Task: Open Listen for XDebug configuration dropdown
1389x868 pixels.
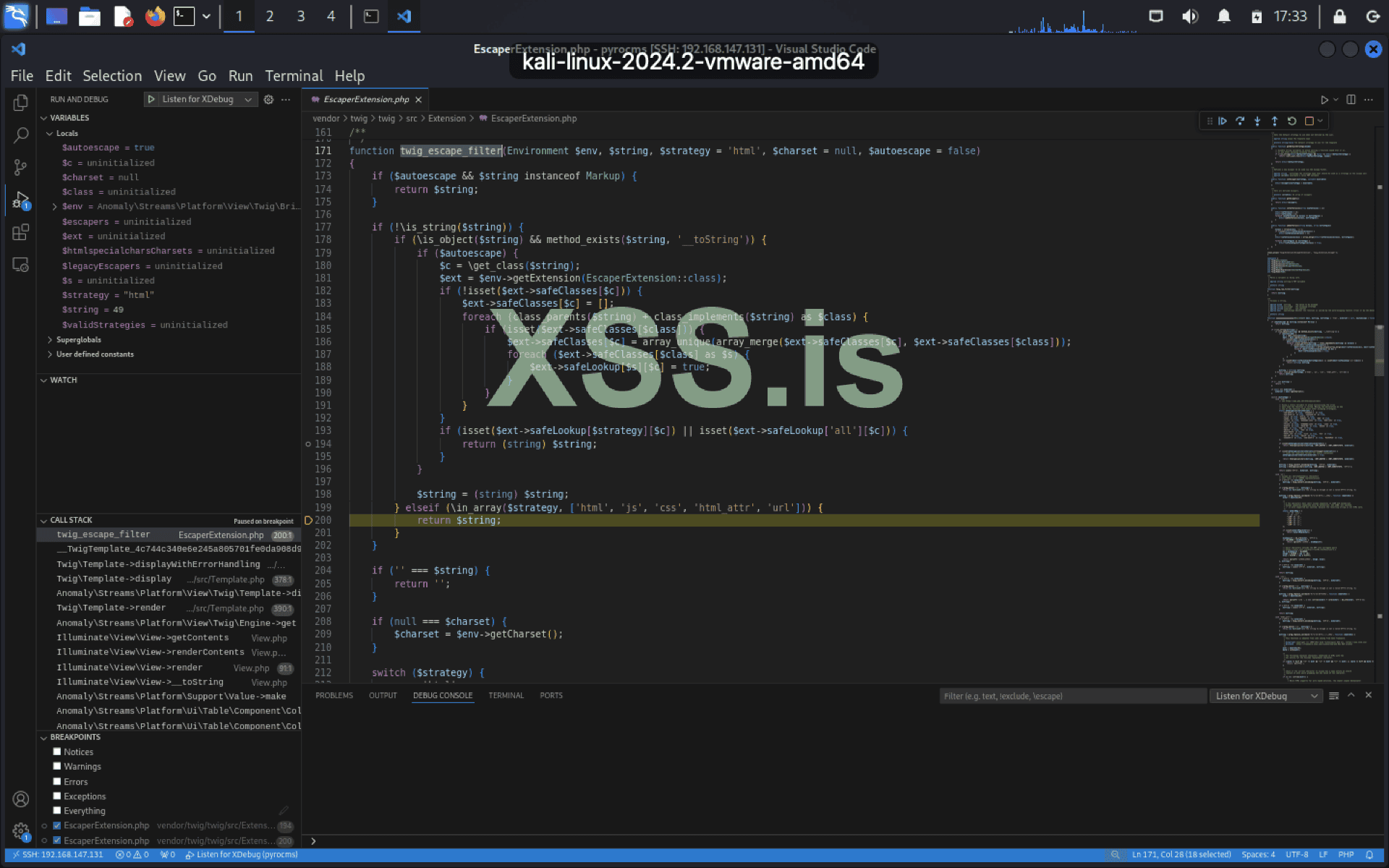Action: click(x=248, y=99)
